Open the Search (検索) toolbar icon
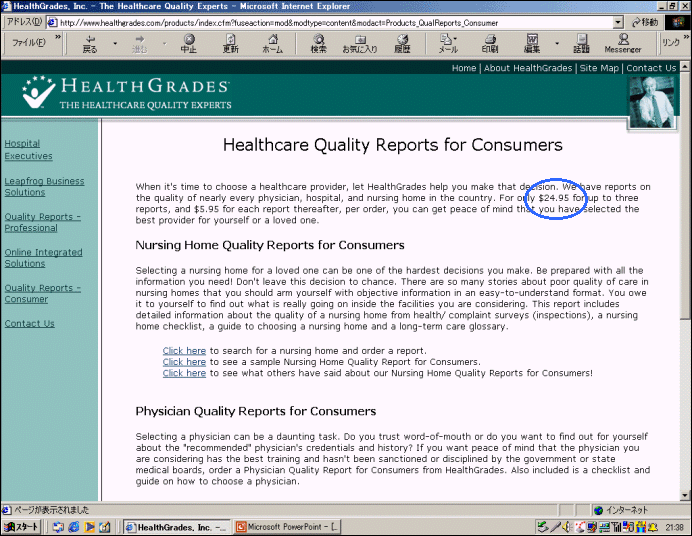The width and height of the screenshot is (692, 536). (x=318, y=43)
